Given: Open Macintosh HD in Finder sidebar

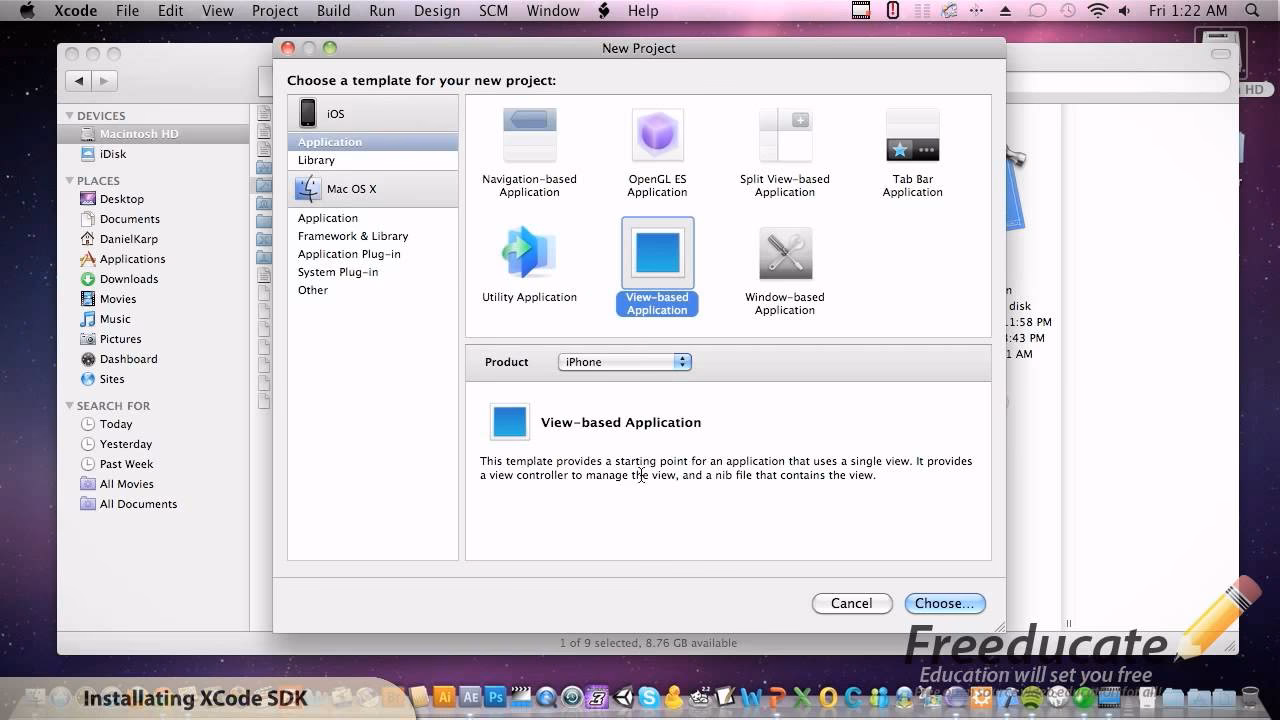Looking at the screenshot, I should (152, 134).
